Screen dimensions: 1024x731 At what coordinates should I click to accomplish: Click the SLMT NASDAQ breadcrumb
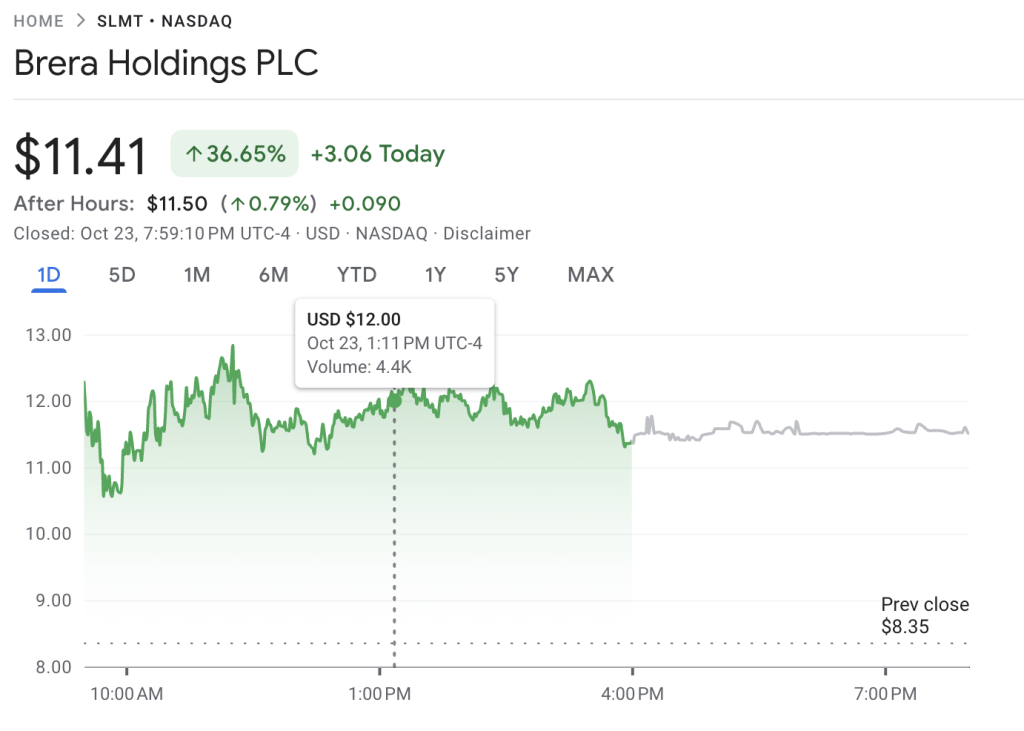tap(164, 20)
